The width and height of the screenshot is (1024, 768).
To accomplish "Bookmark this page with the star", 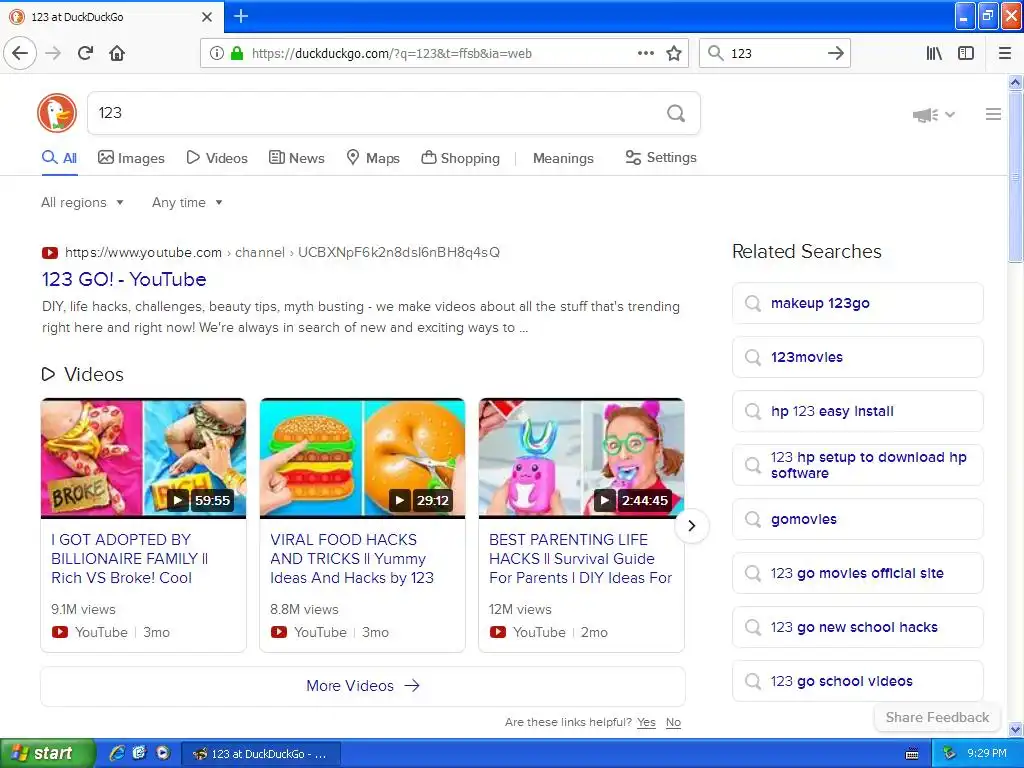I will [x=673, y=53].
